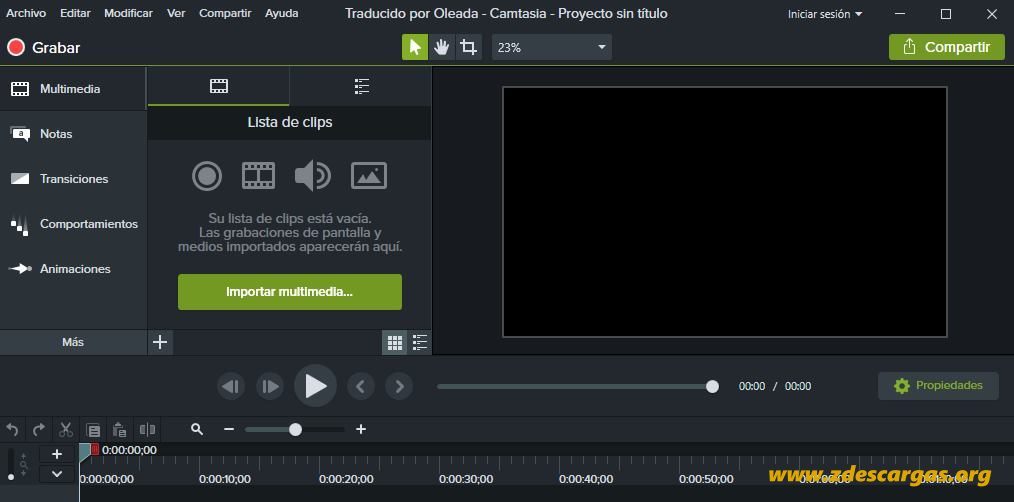Open the Notas panel
This screenshot has height=502, width=1014.
pyautogui.click(x=73, y=134)
